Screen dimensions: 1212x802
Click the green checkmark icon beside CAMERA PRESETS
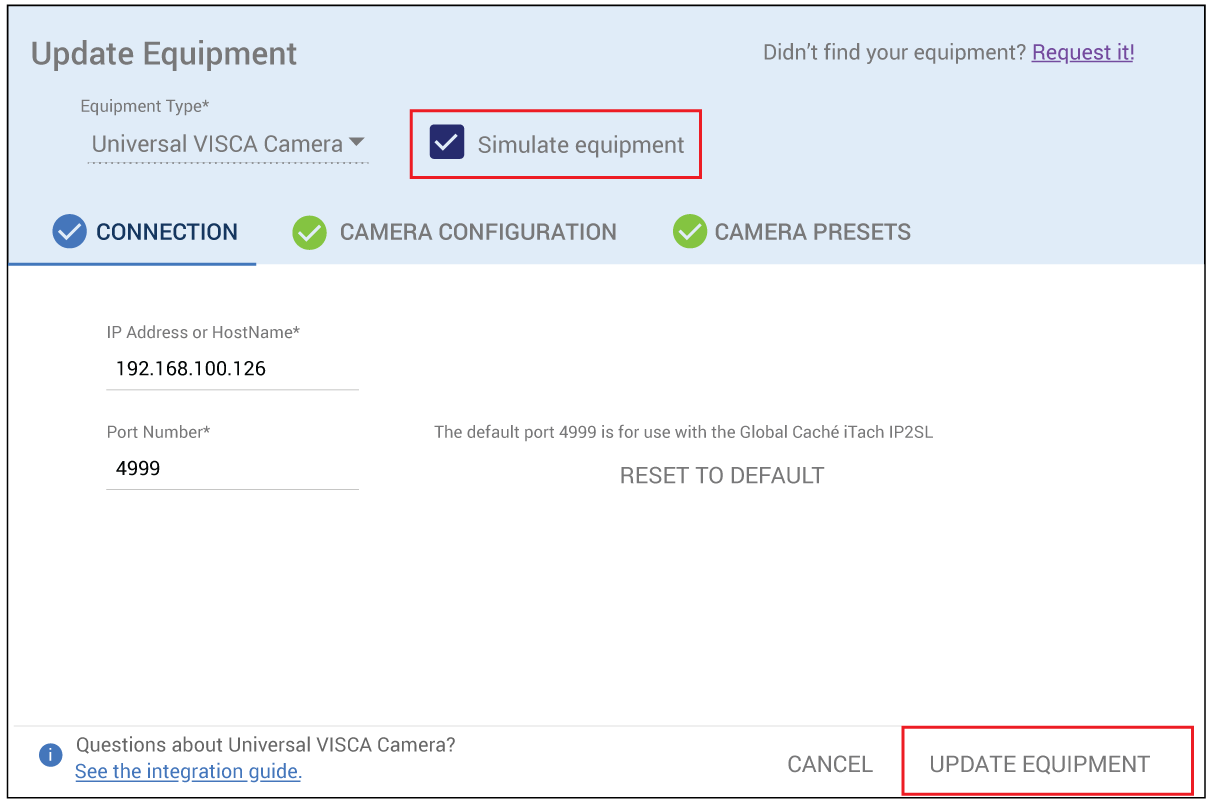click(x=689, y=232)
